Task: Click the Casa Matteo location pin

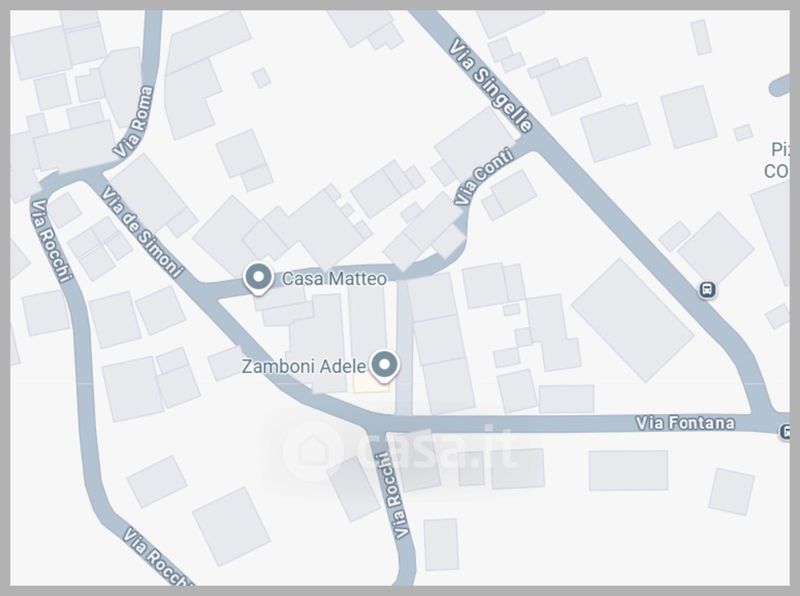Action: tap(258, 278)
